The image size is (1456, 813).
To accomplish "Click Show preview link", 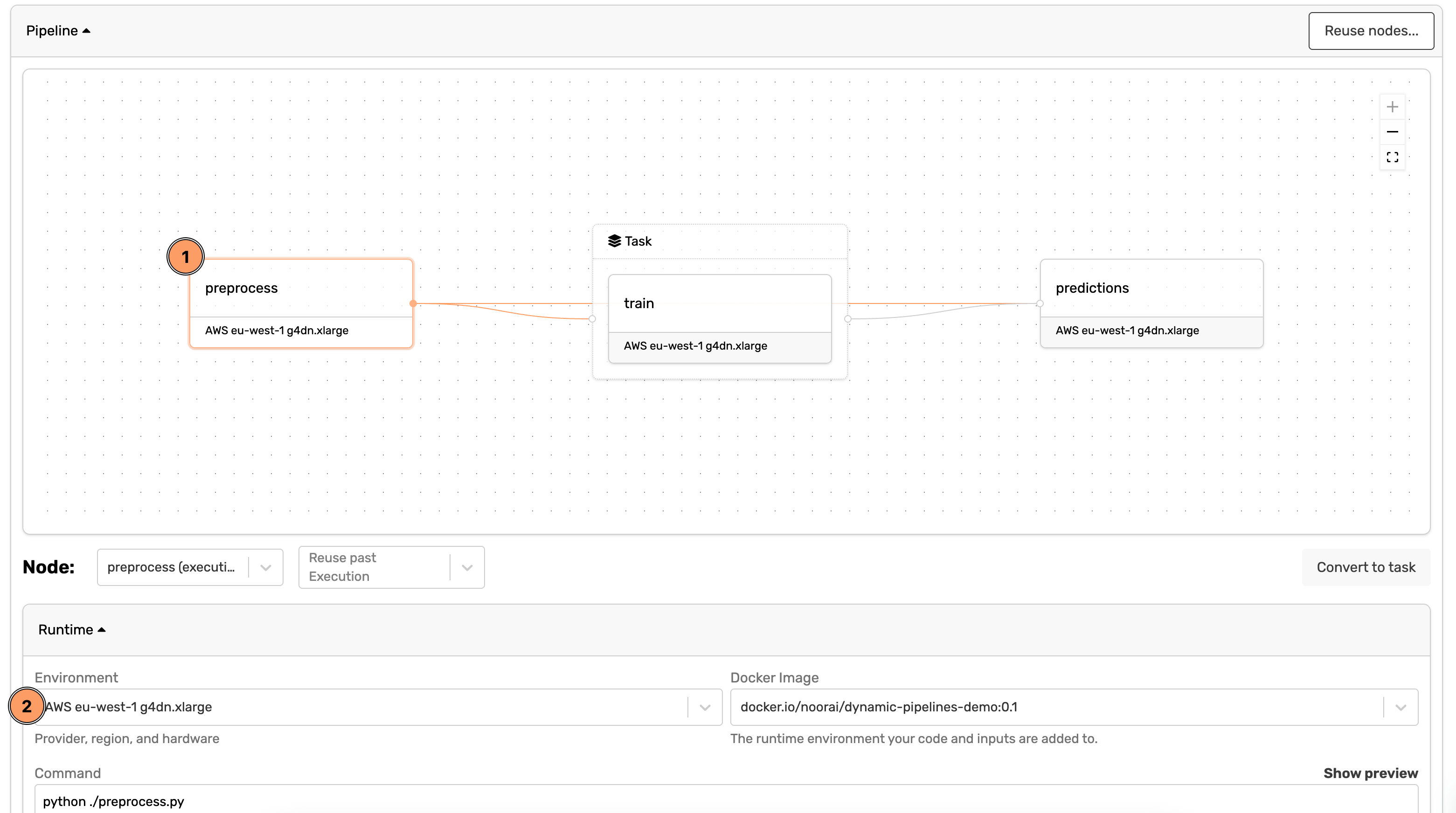I will pyautogui.click(x=1370, y=773).
